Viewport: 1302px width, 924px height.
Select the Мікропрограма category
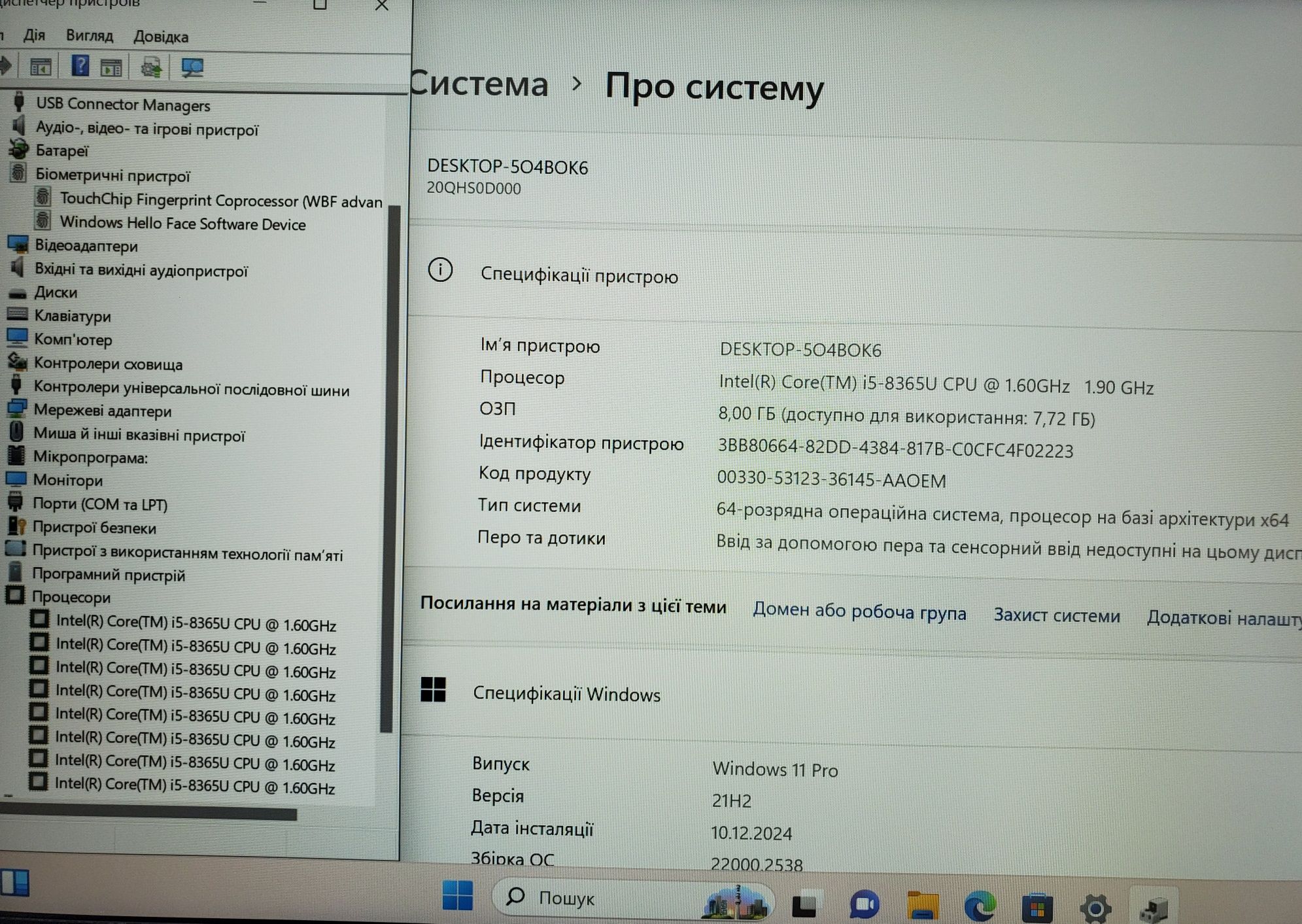[x=90, y=457]
